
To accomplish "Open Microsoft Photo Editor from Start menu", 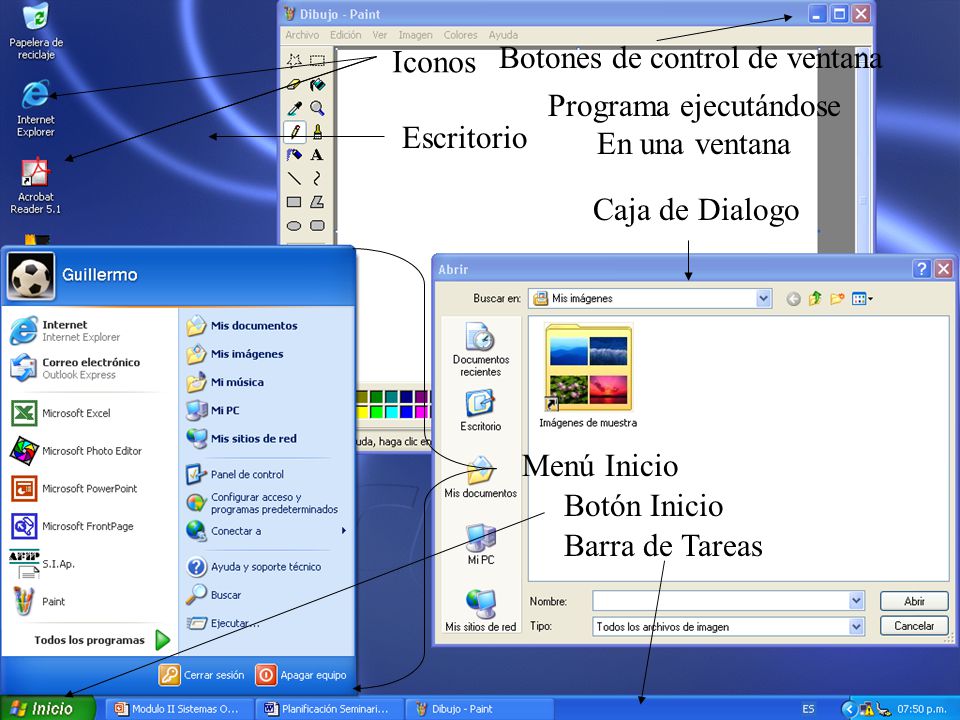I will point(76,451).
